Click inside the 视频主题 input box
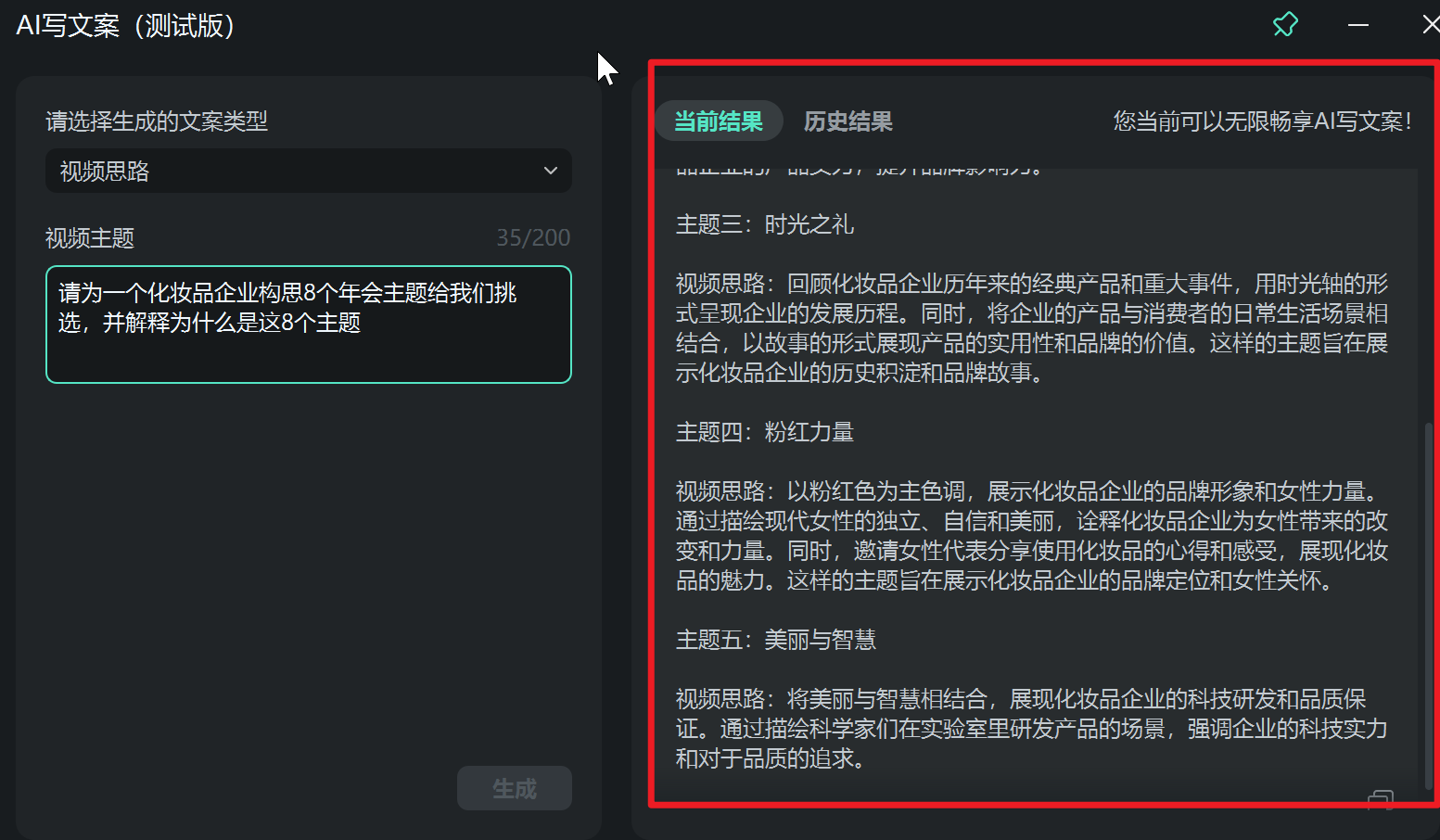Viewport: 1440px width, 840px height. tap(309, 323)
